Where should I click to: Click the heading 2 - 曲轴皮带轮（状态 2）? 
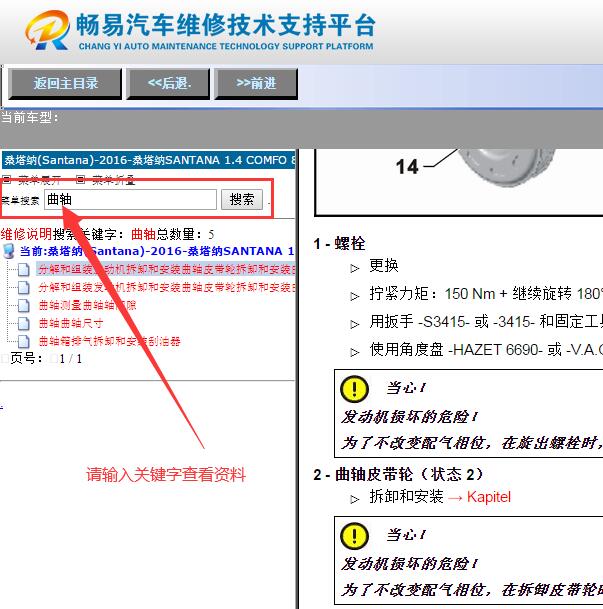coord(399,474)
